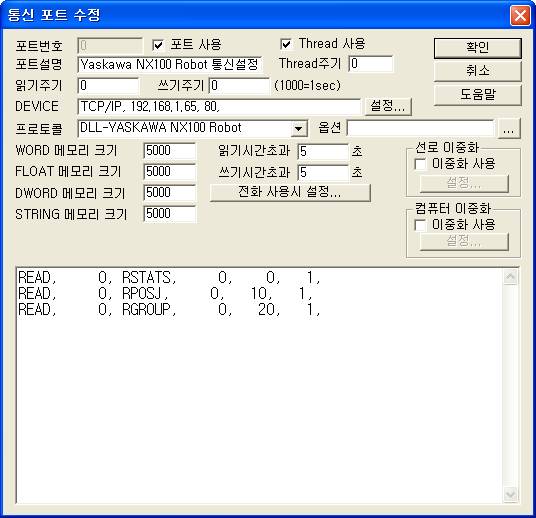The height and width of the screenshot is (518, 536).
Task: Click the WORD 메모리 크기 field
Action: point(170,151)
